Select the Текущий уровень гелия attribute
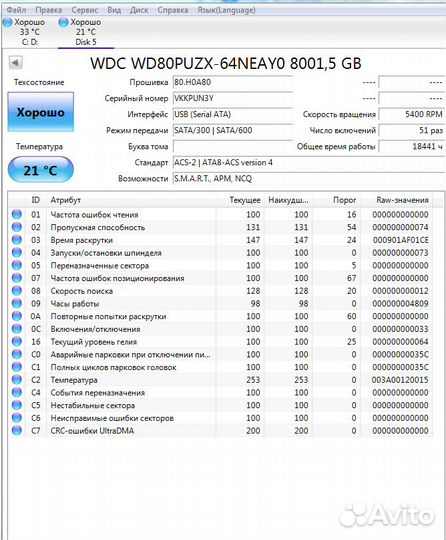The image size is (446, 540). point(94,342)
